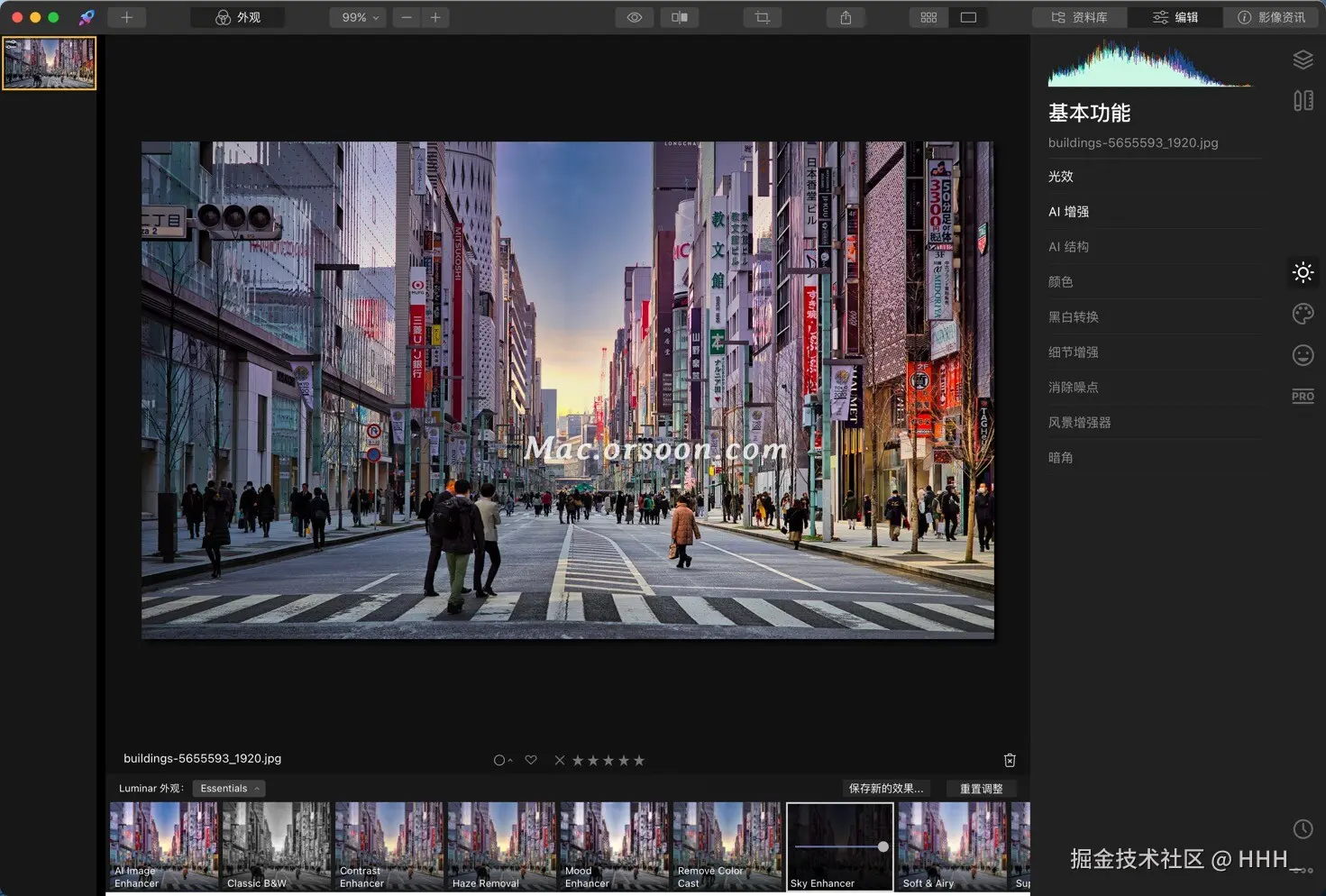Toggle the eye preview original icon
1326x896 pixels.
click(x=635, y=17)
